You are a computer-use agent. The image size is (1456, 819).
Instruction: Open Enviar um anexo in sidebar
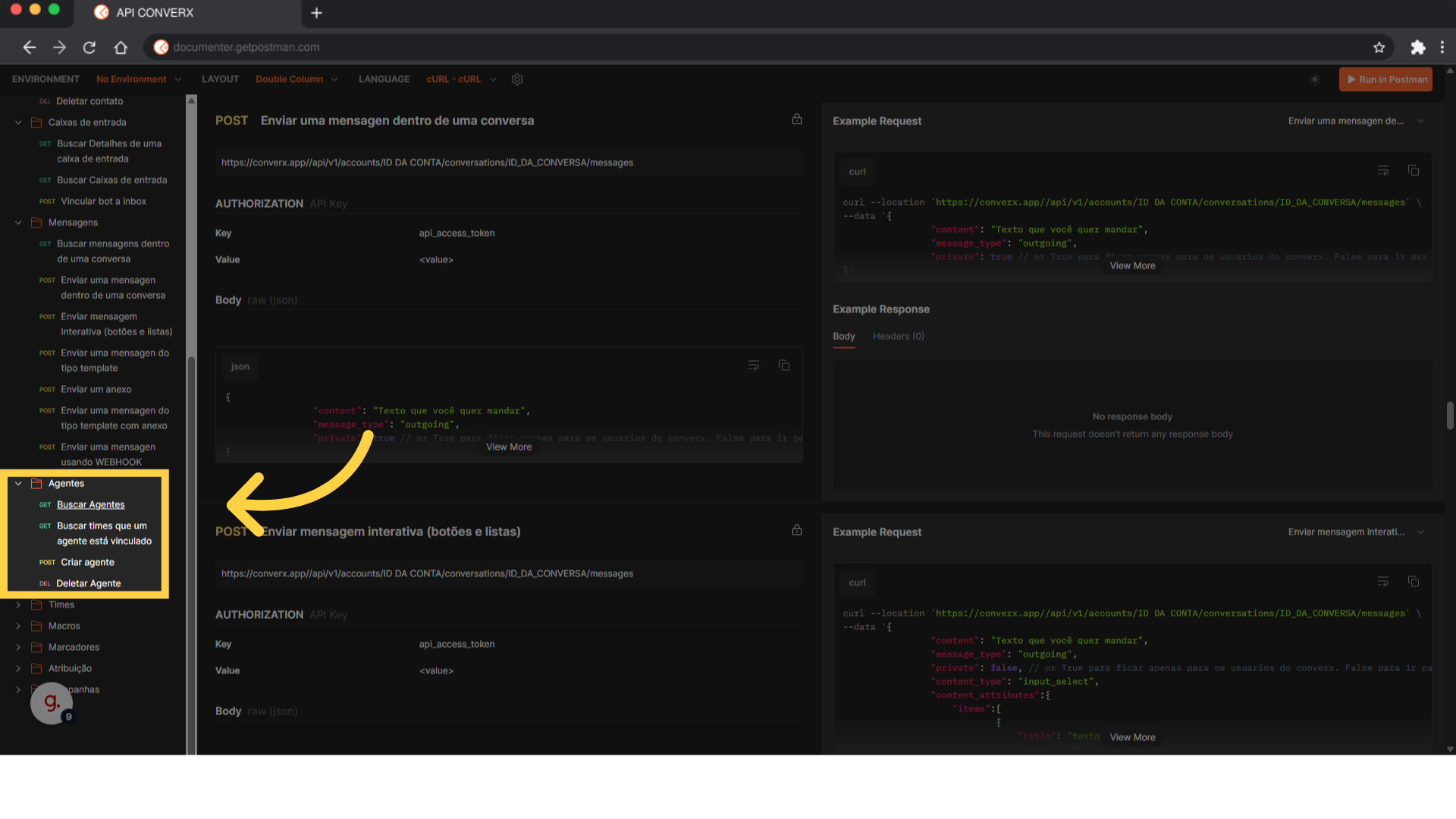coord(96,389)
